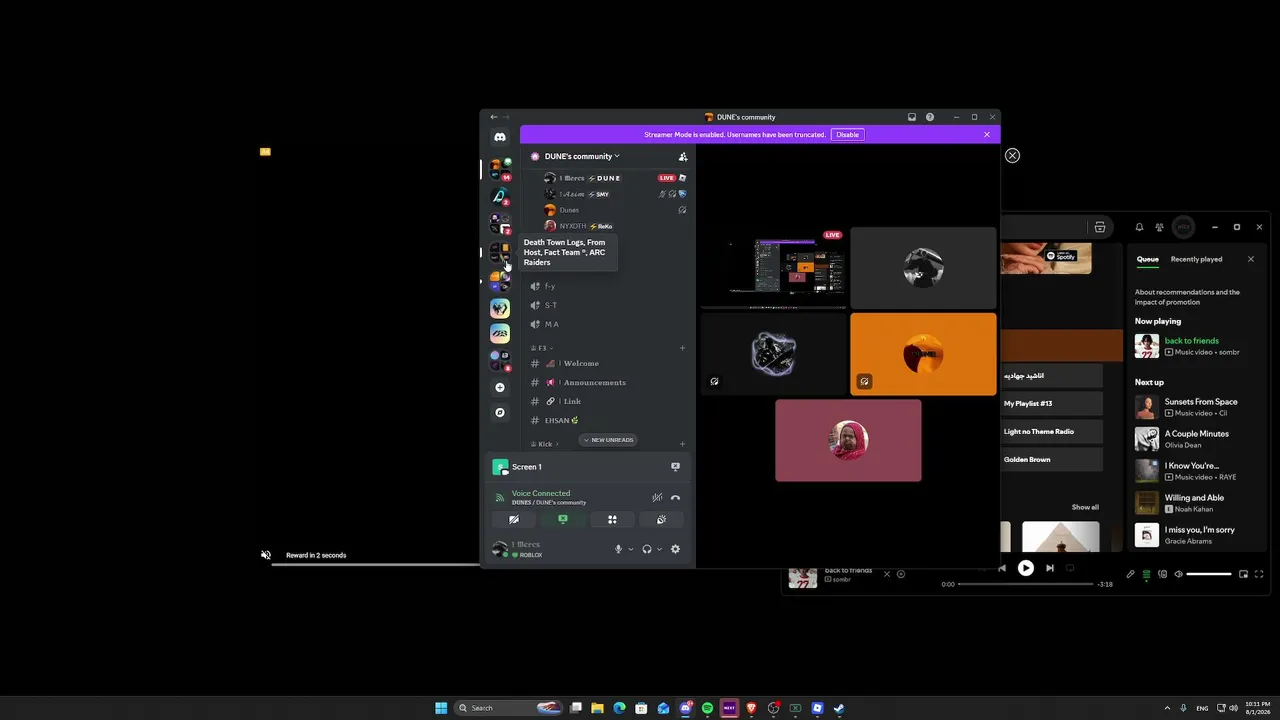
Task: Open My Playlist #13 in Spotify
Action: tap(1051, 404)
